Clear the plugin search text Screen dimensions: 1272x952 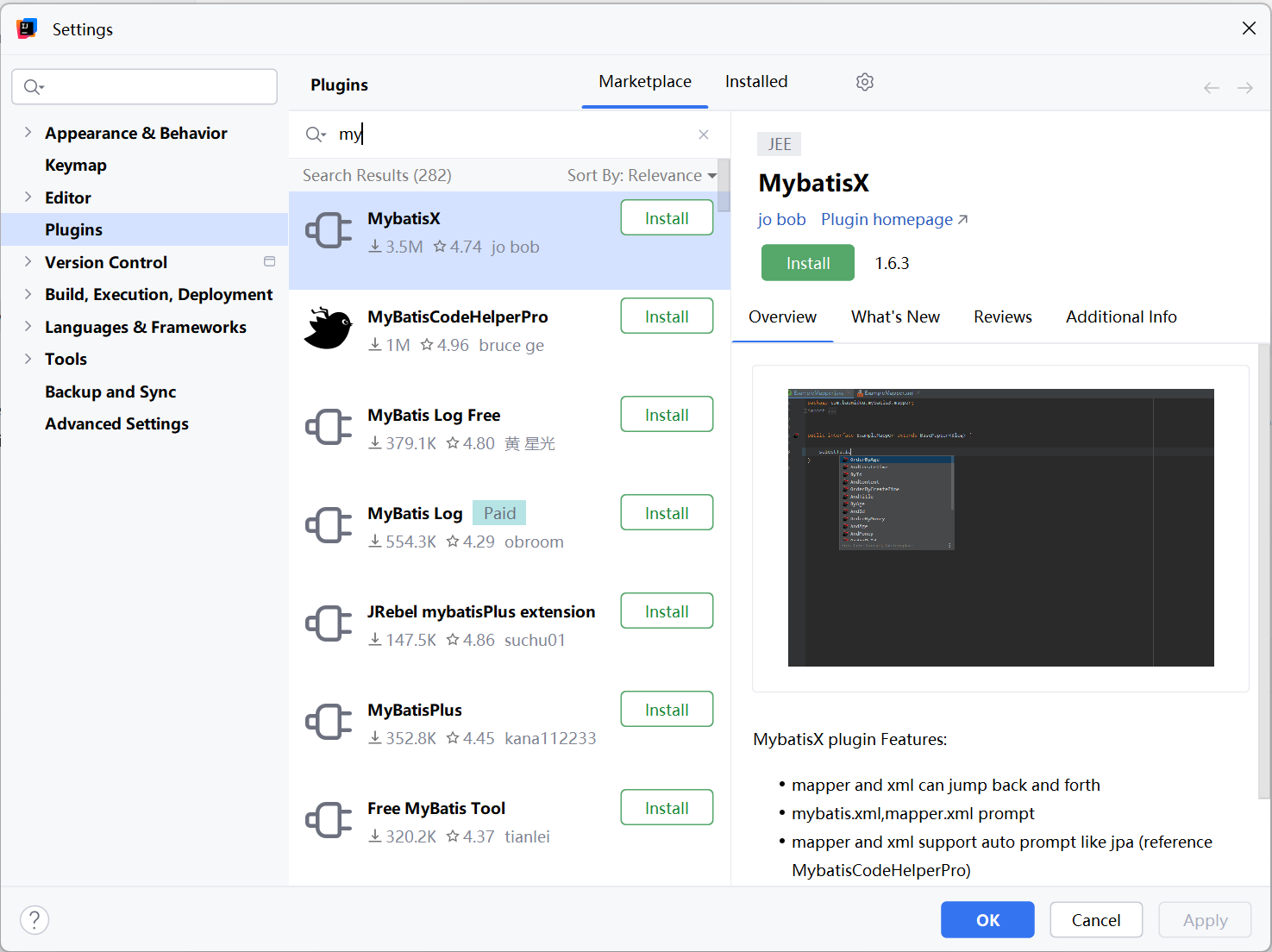(704, 135)
